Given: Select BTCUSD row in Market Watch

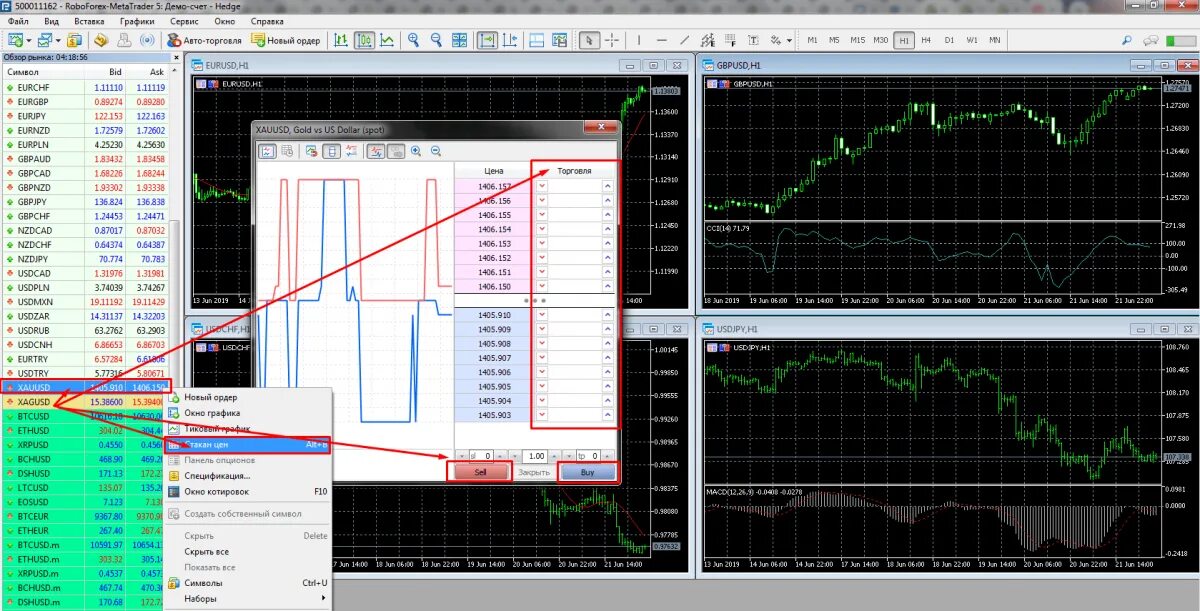Looking at the screenshot, I should tap(85, 416).
